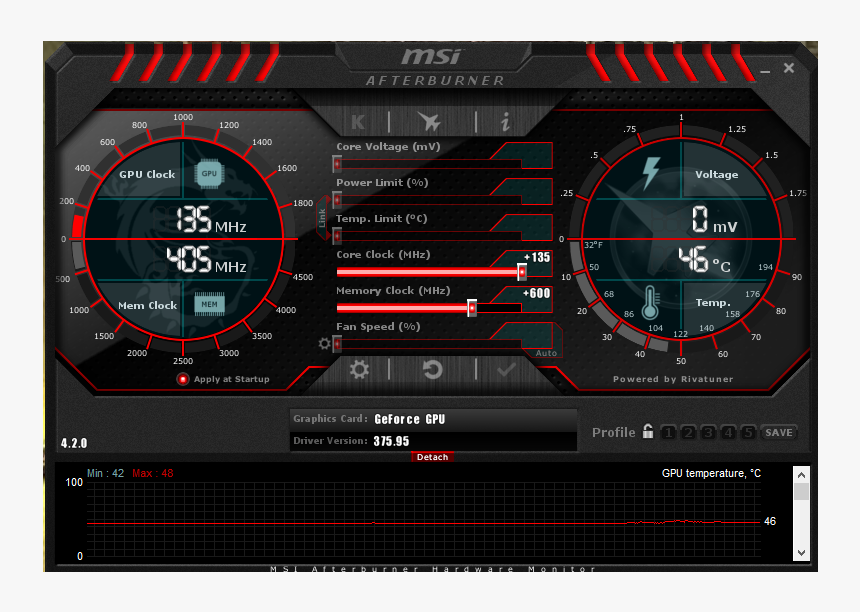860x612 pixels.
Task: Open settings gear below the sliders
Action: 359,370
